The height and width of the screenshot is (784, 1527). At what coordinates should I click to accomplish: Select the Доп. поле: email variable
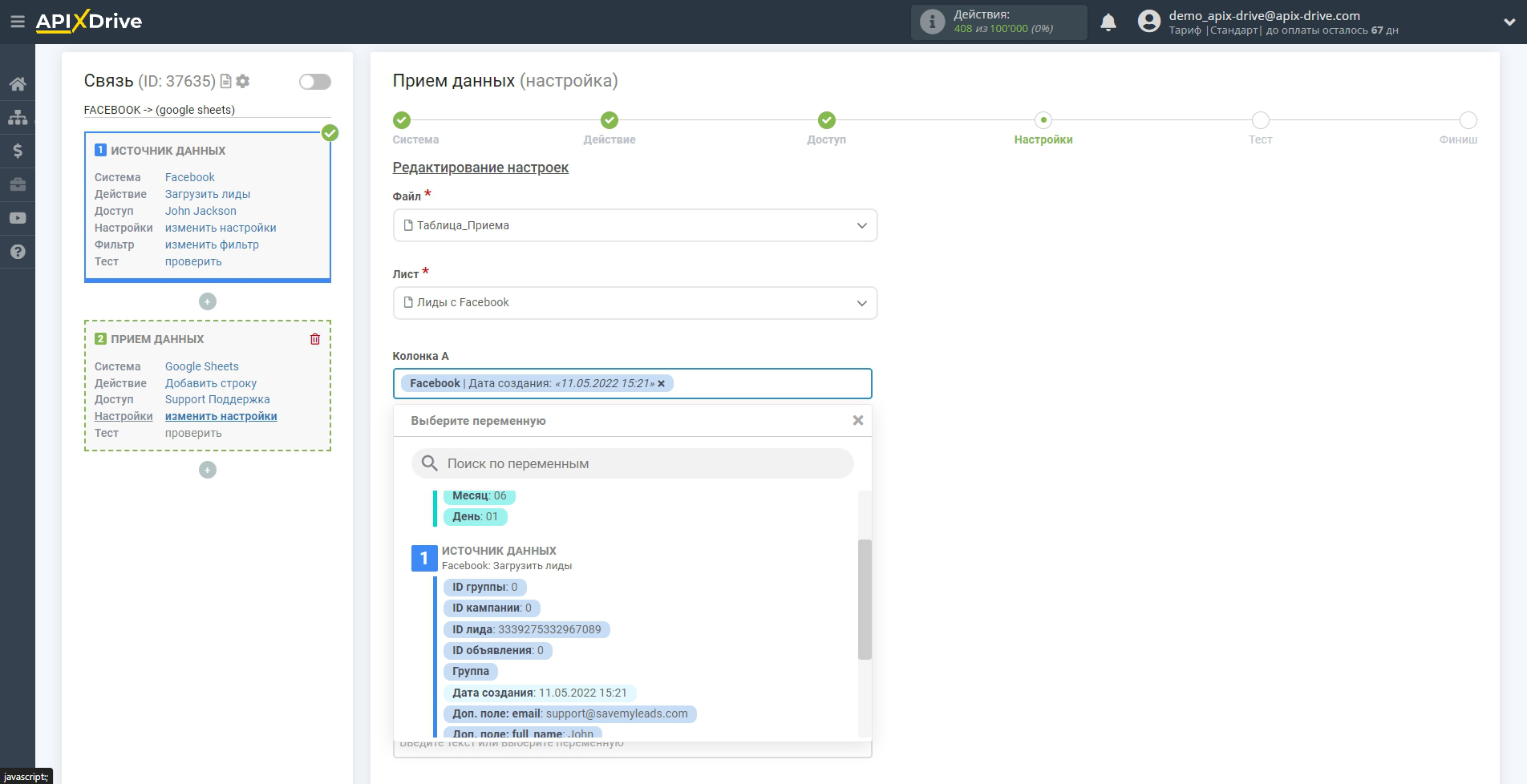570,713
